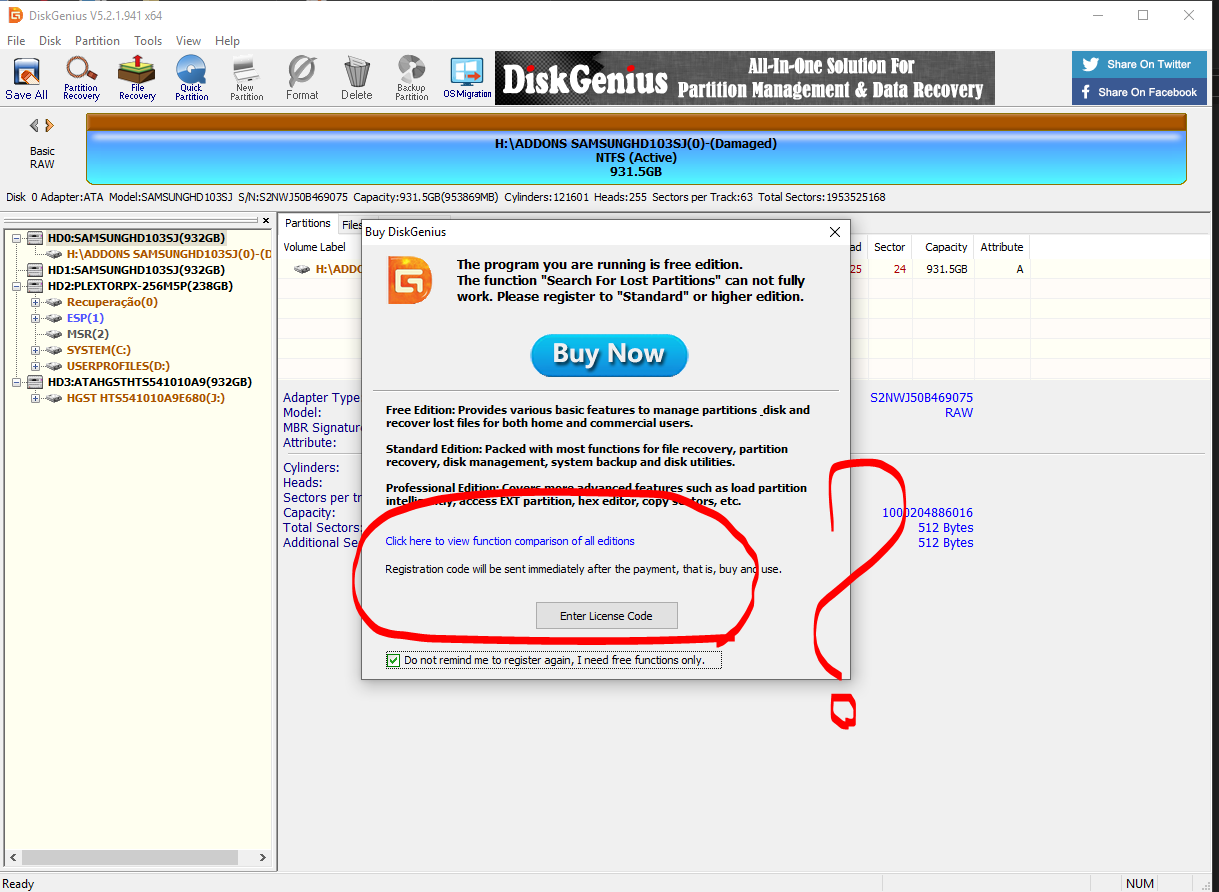
Task: Click the Attribute column header
Action: (1001, 247)
